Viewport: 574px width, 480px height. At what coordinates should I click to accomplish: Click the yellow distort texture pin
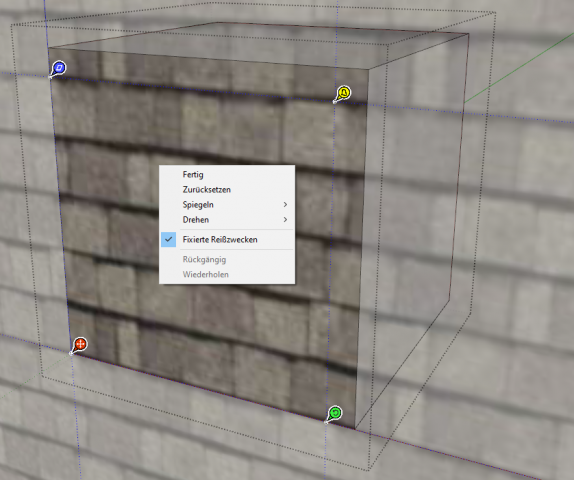point(343,93)
